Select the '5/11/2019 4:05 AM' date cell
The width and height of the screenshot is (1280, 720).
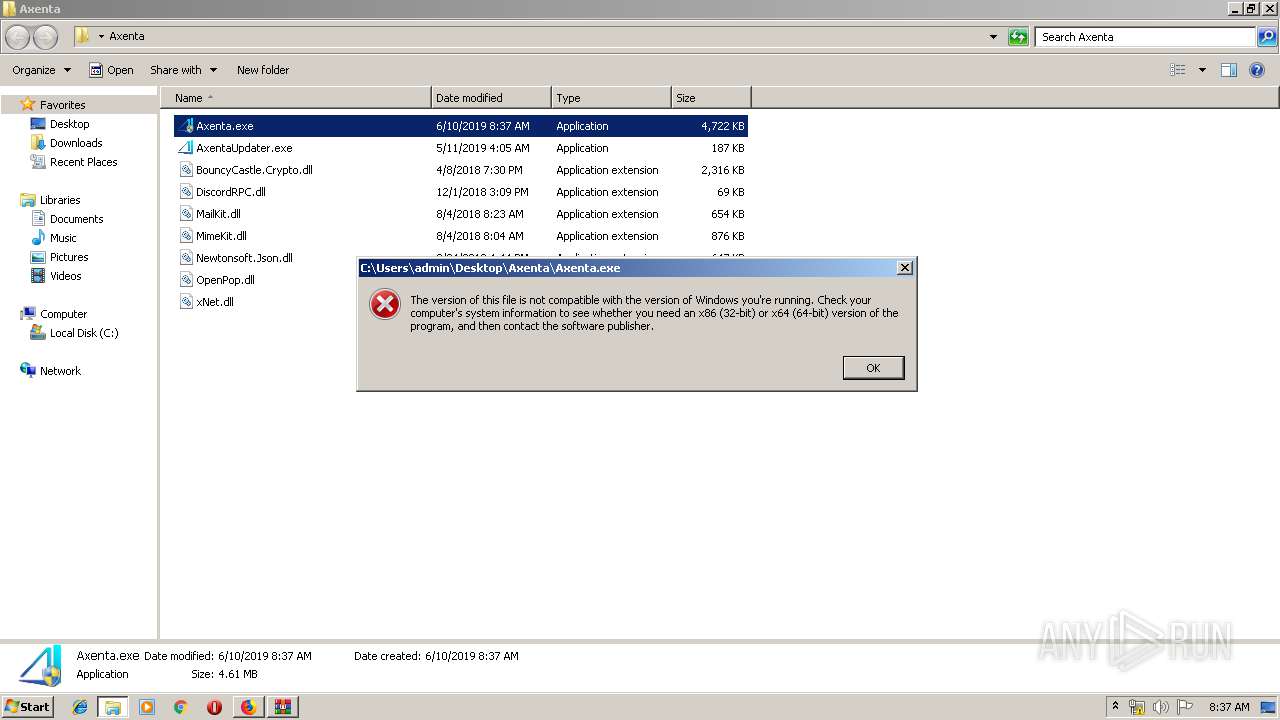point(483,148)
